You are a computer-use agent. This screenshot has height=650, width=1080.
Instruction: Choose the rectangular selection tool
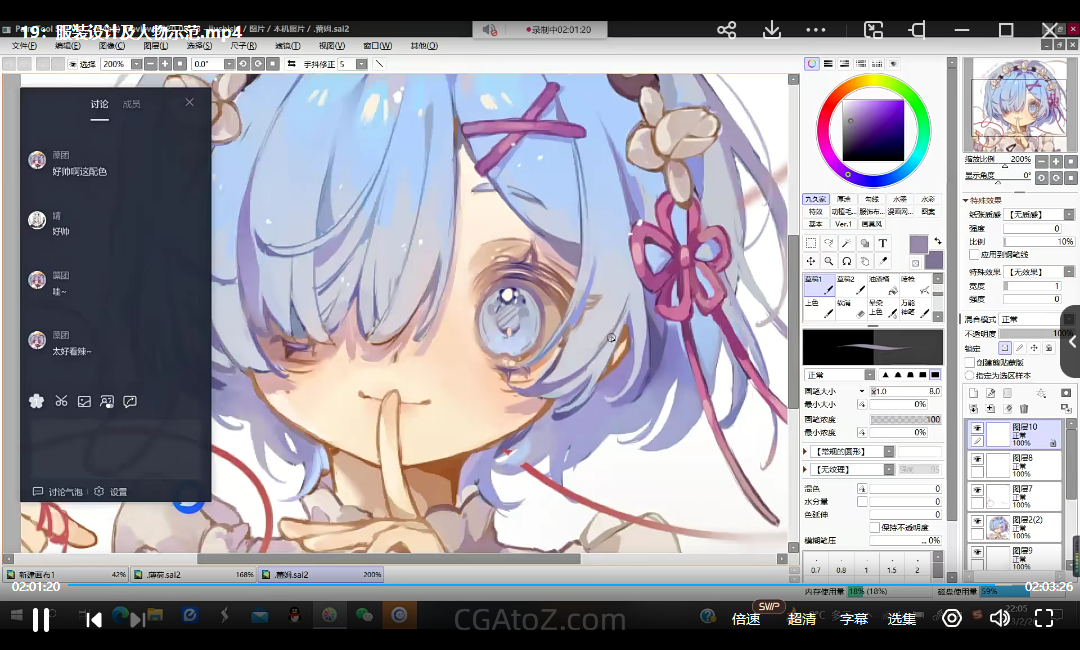click(810, 243)
